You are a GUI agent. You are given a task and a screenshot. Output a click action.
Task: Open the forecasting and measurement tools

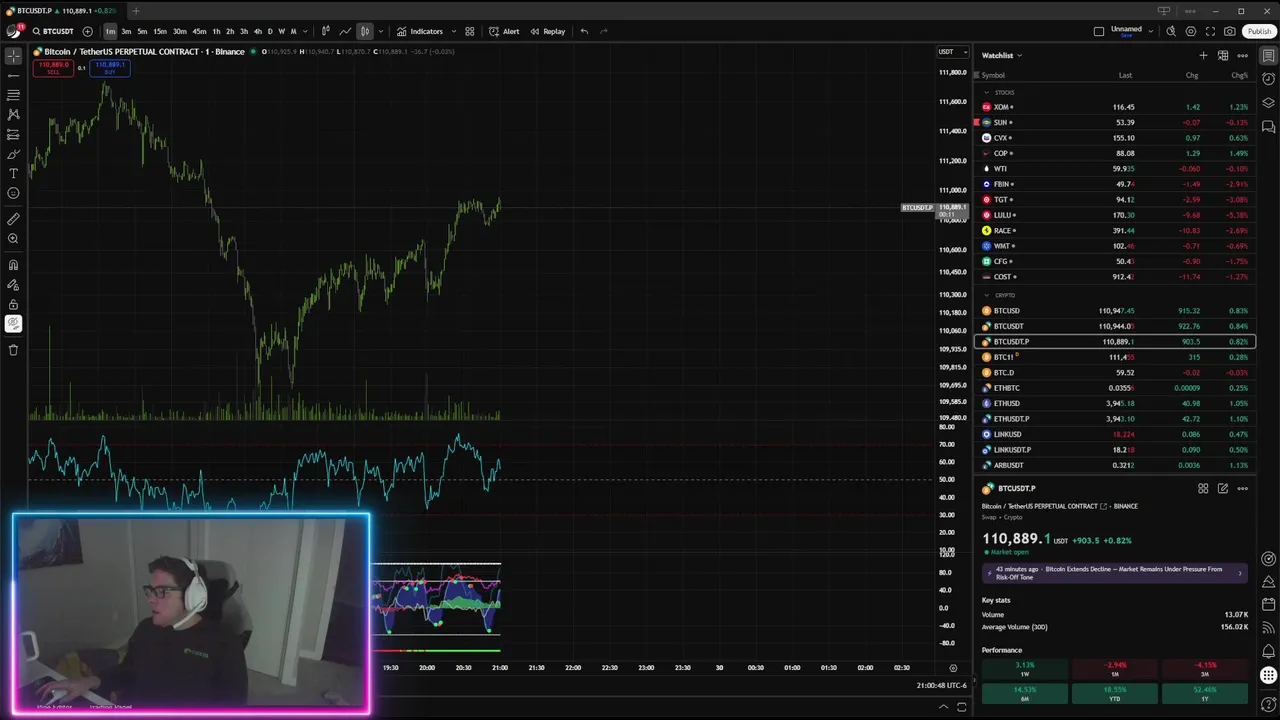(x=13, y=134)
